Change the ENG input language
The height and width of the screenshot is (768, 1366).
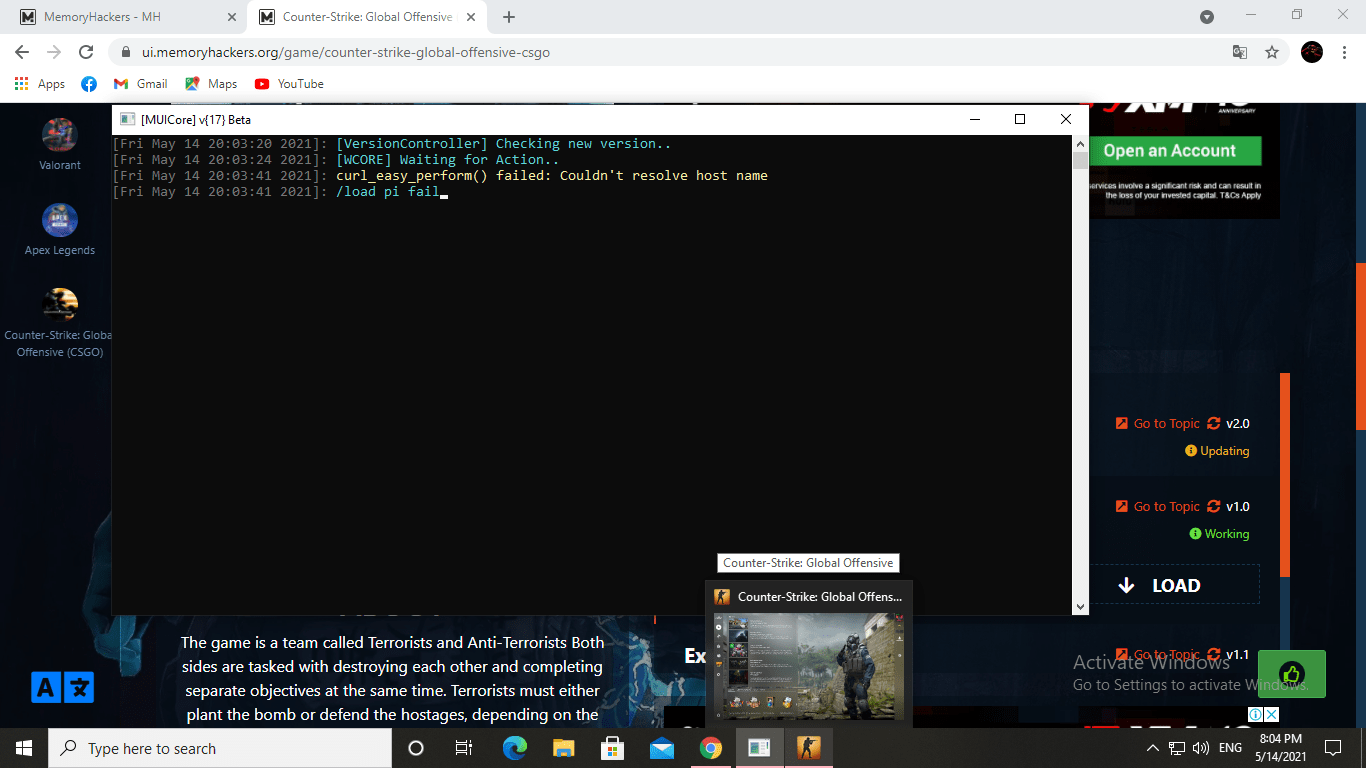tap(1230, 748)
